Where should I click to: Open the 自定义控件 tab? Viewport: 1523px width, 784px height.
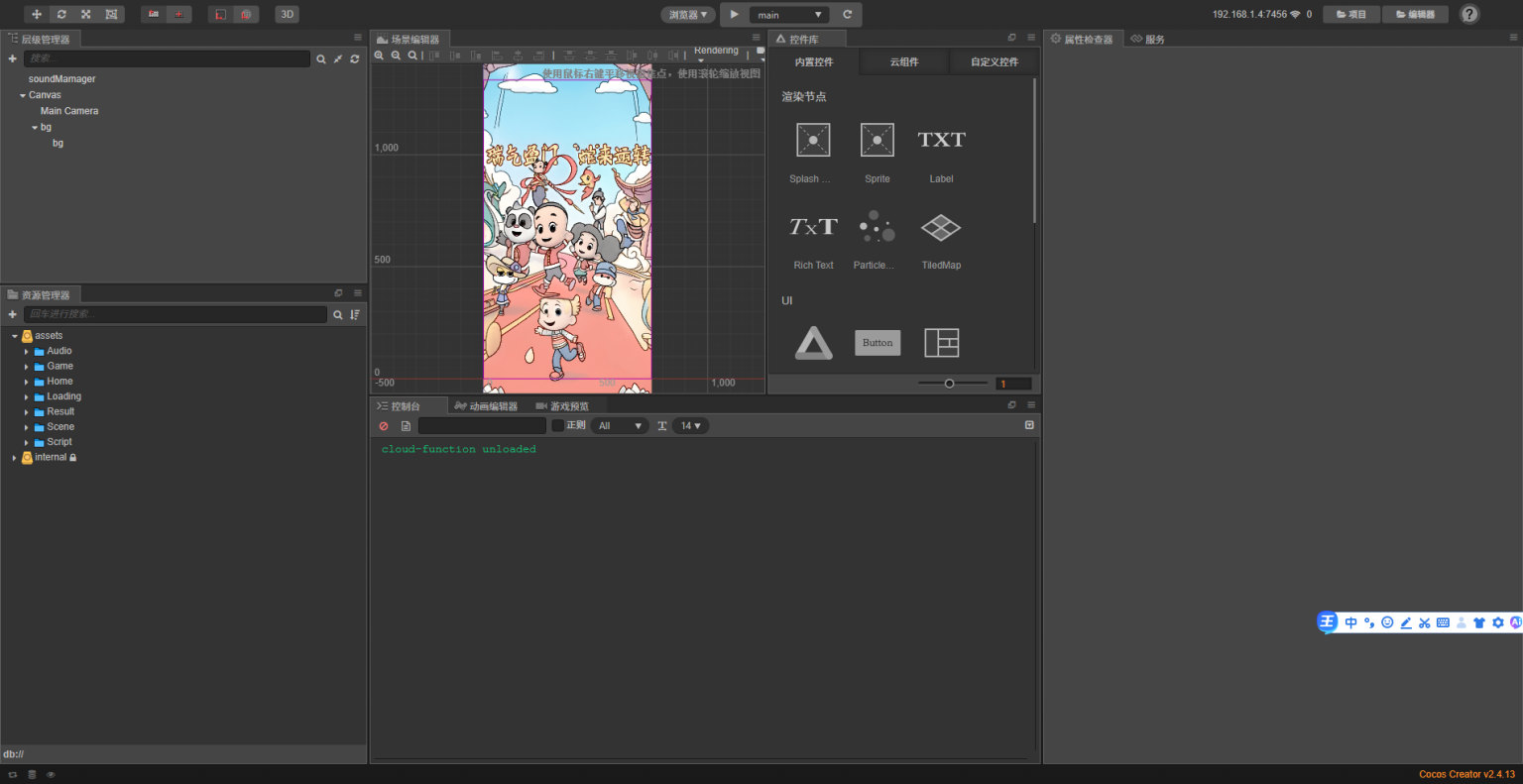[x=995, y=62]
